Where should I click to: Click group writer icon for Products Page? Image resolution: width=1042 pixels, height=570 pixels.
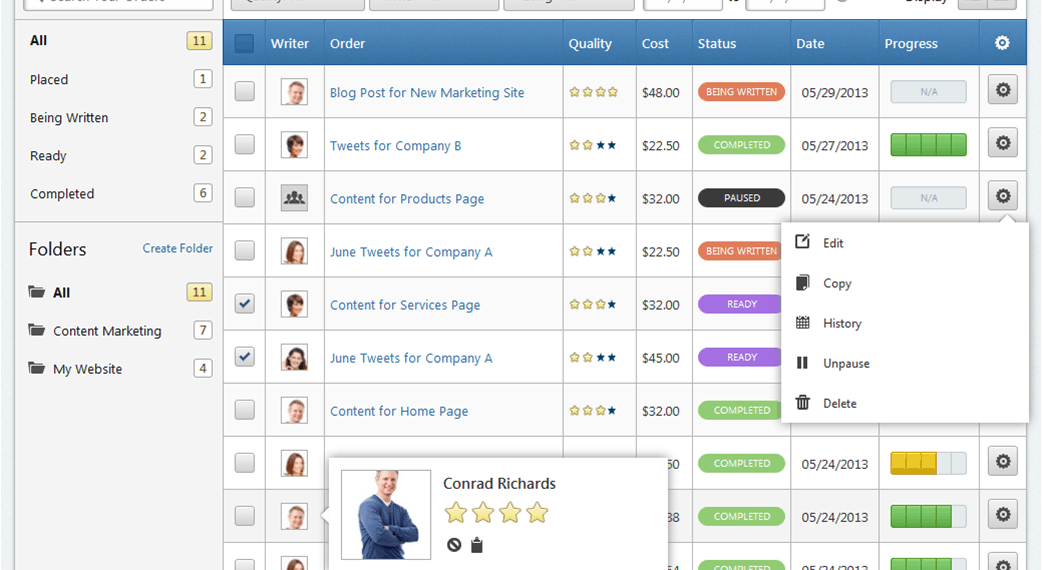click(294, 198)
